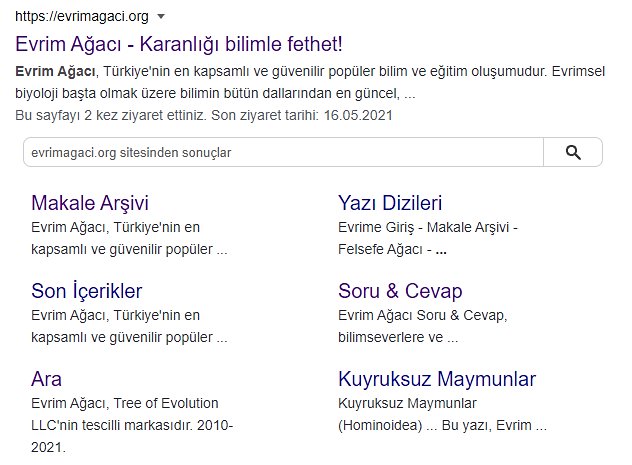The height and width of the screenshot is (465, 632).
Task: Click the bold 'Evrim Ağacı' text in the snippet
Action: coord(56,71)
